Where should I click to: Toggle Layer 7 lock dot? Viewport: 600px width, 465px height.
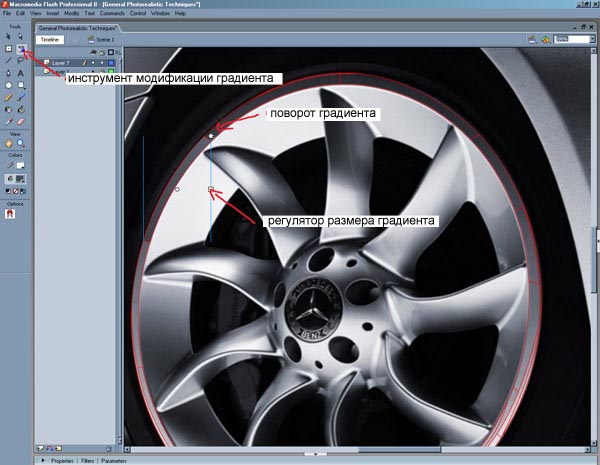coord(102,63)
